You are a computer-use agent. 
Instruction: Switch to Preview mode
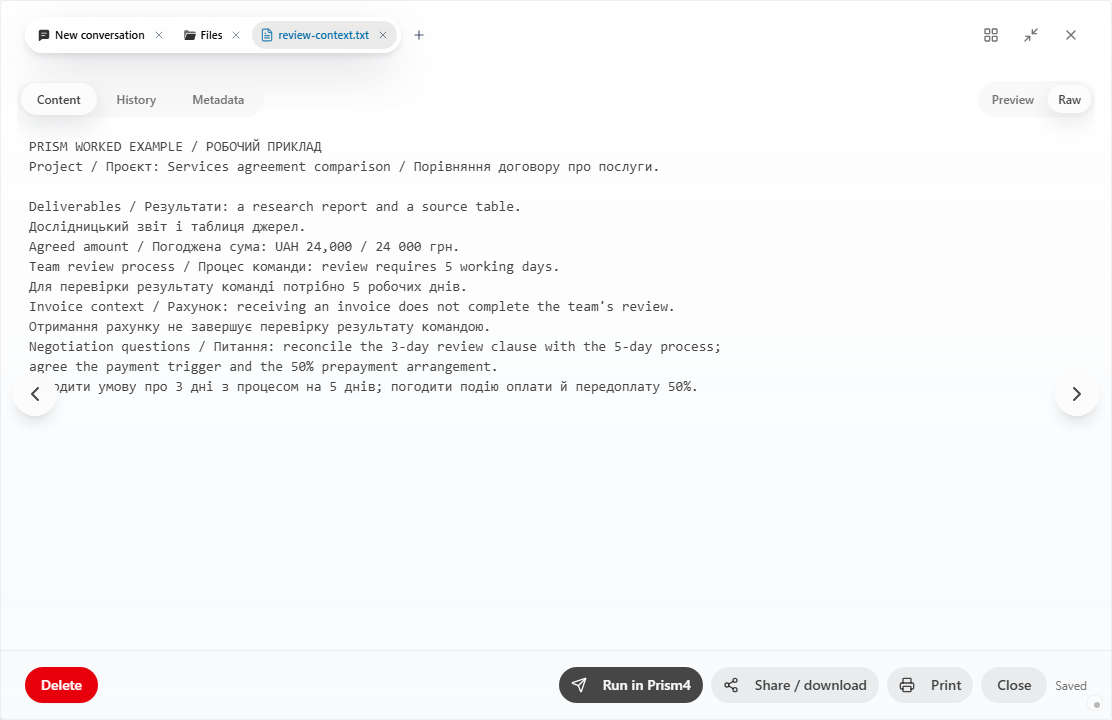coord(1012,100)
